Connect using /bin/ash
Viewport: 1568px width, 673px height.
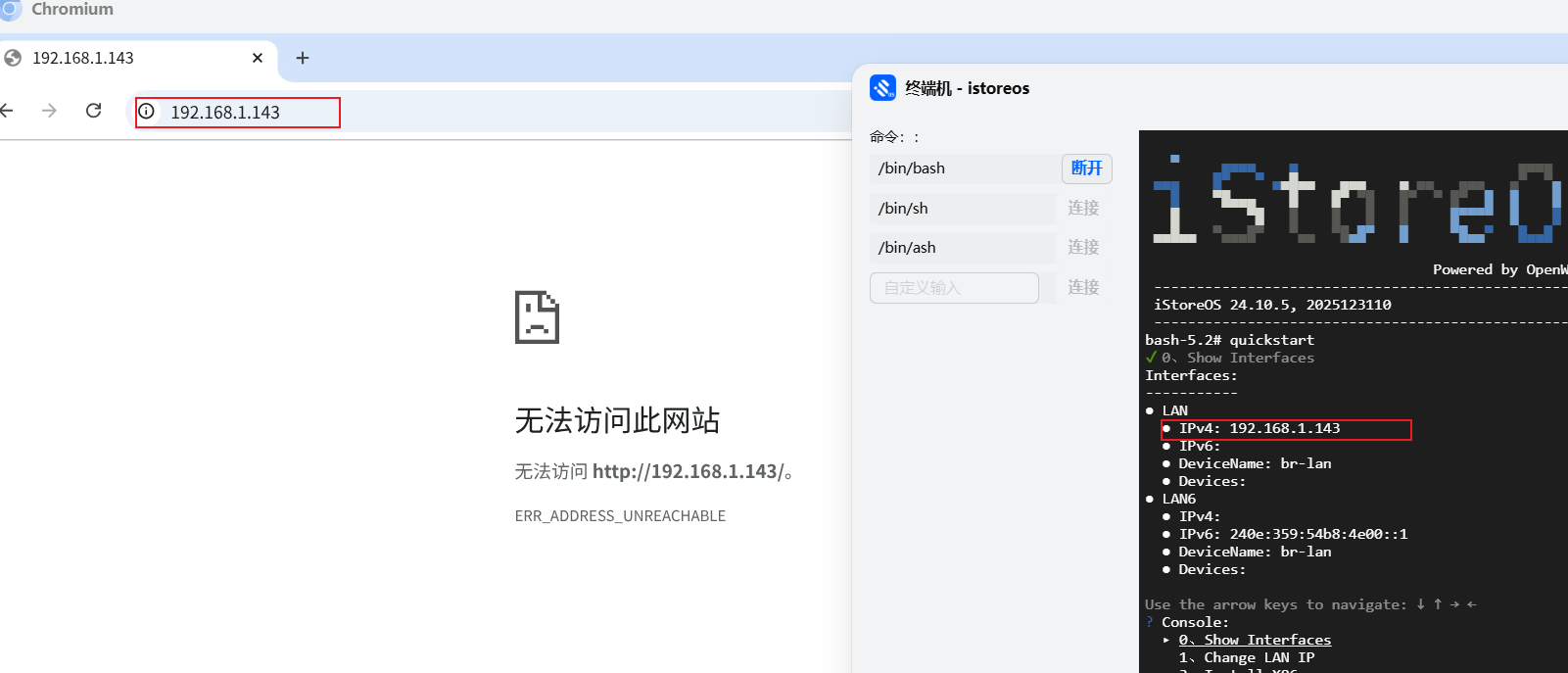1083,247
